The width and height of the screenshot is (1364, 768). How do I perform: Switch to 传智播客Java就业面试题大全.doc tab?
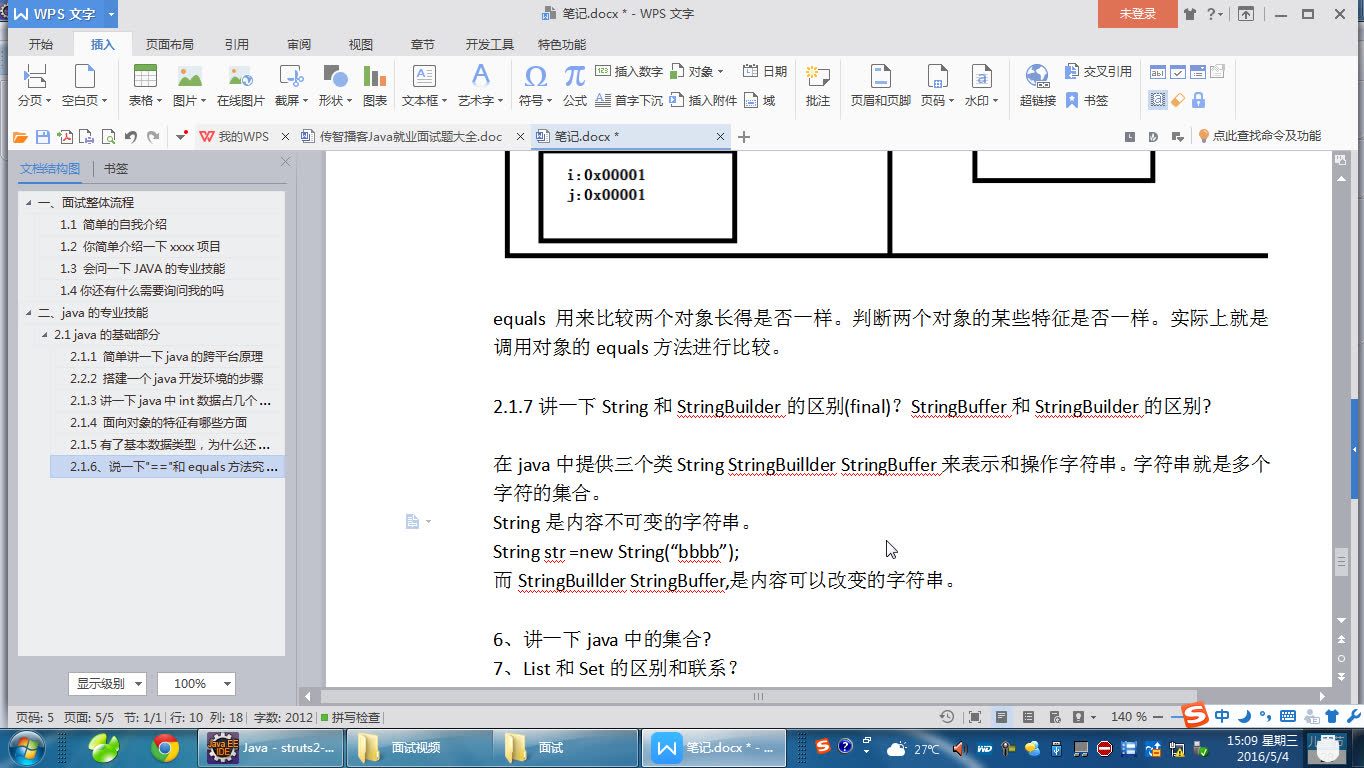point(411,137)
